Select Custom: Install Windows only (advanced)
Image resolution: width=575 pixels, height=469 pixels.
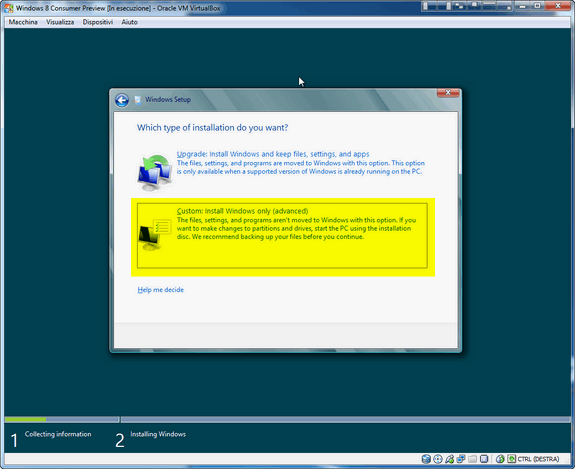click(x=282, y=235)
